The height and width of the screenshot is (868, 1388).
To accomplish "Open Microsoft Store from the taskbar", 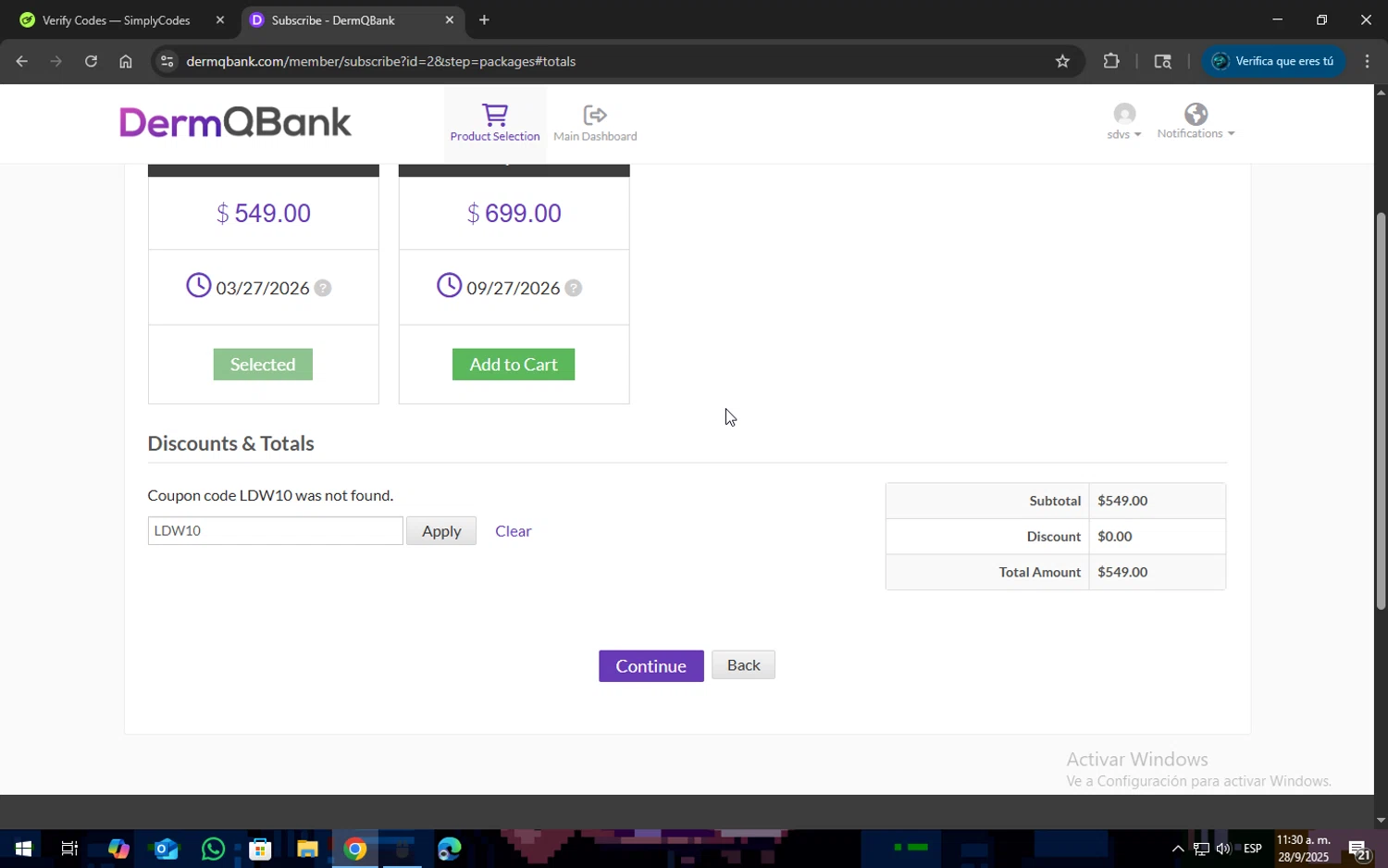I will coord(260,849).
